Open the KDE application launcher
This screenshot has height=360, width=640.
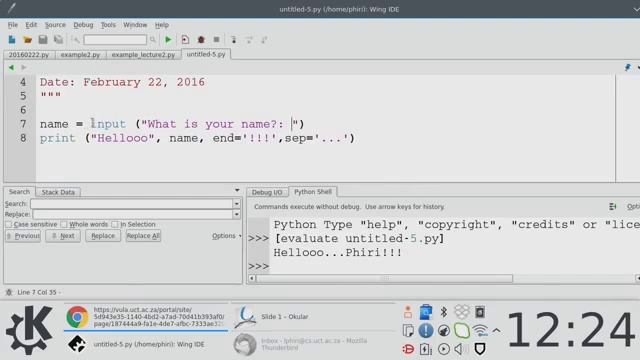[x=29, y=330]
